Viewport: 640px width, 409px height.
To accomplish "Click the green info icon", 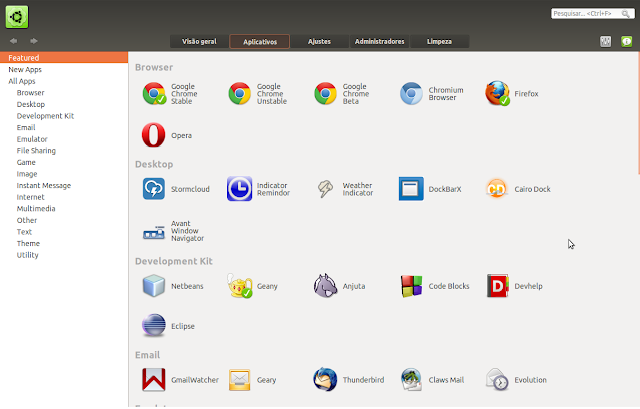I will (627, 41).
